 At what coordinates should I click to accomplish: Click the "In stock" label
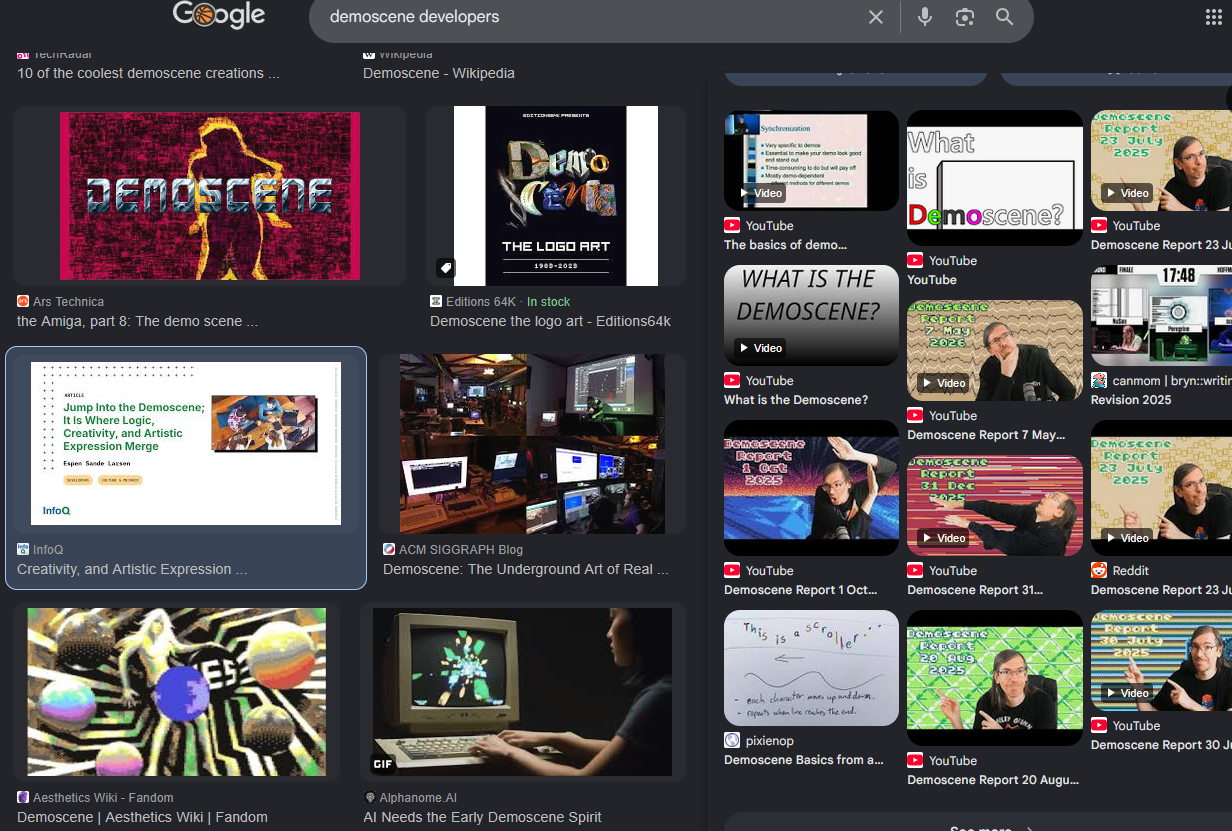(549, 301)
